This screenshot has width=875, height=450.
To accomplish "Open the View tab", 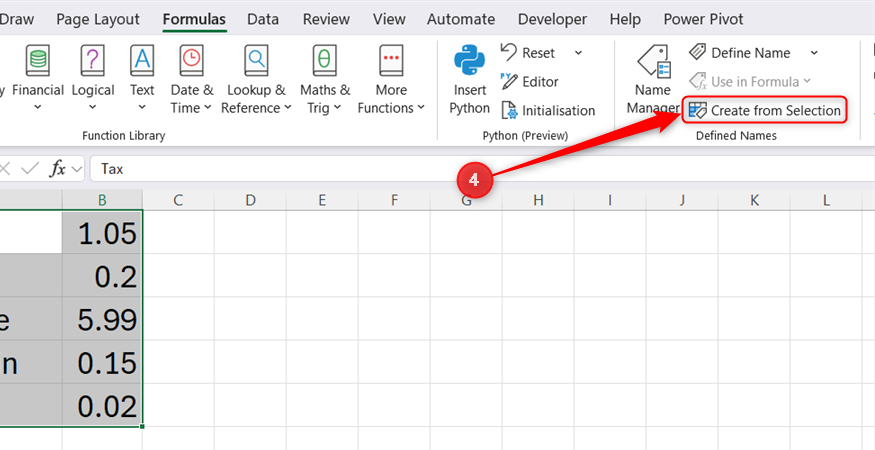I will pyautogui.click(x=389, y=19).
